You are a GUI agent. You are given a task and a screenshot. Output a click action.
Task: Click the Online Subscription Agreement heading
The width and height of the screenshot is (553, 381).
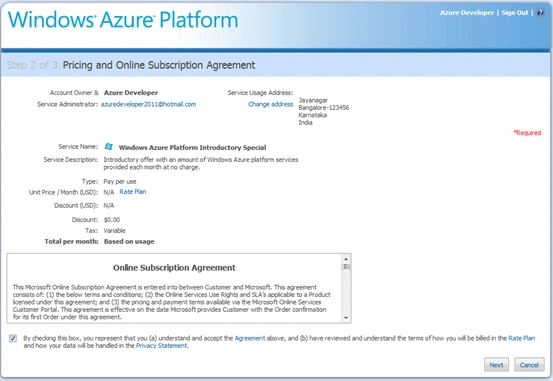pyautogui.click(x=174, y=268)
